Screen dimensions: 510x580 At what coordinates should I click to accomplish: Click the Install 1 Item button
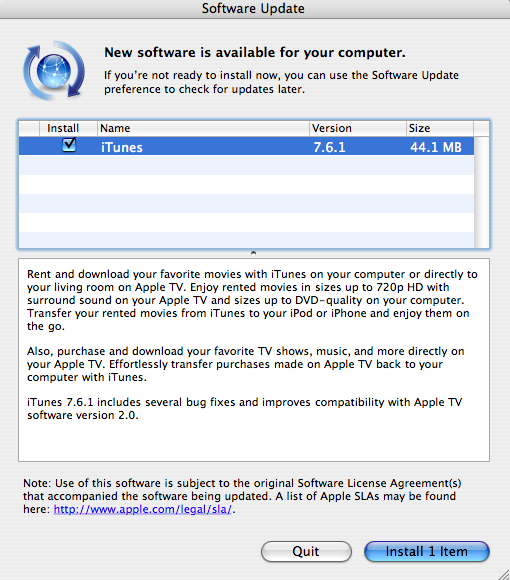pyautogui.click(x=427, y=552)
